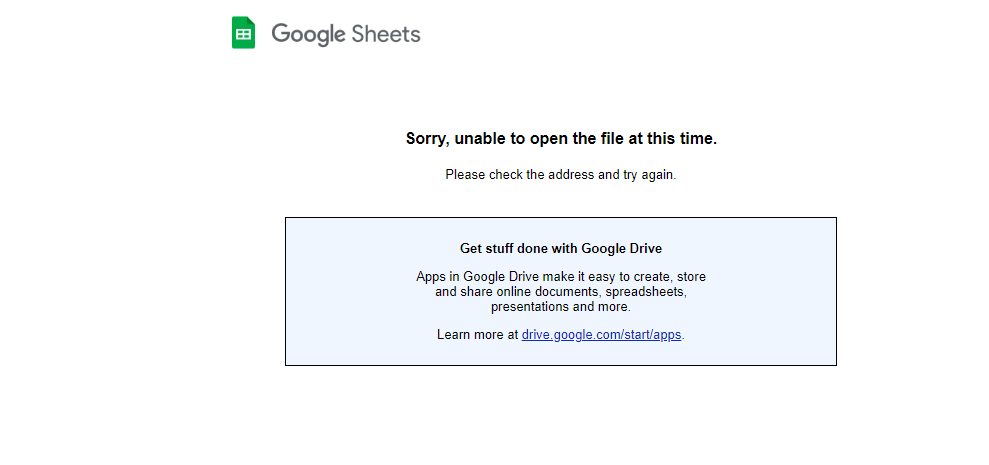989x465 pixels.
Task: Select the 'Please check the address' message
Action: tap(561, 175)
